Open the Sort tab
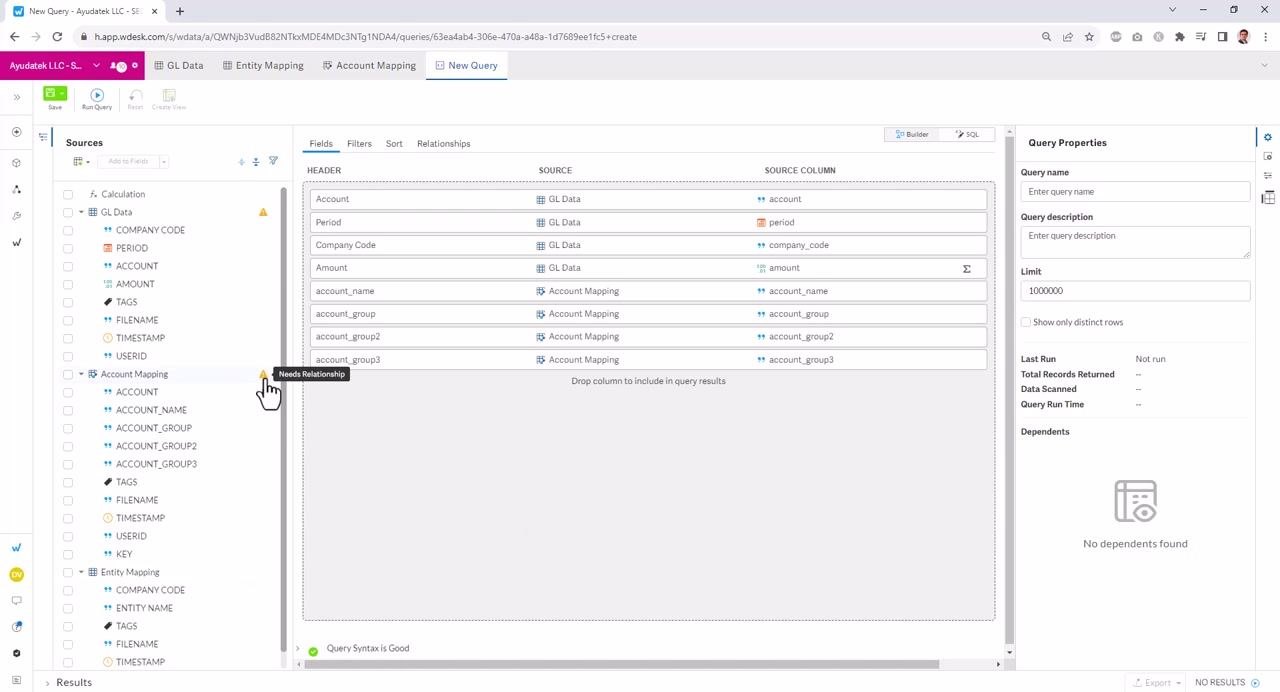 [394, 144]
